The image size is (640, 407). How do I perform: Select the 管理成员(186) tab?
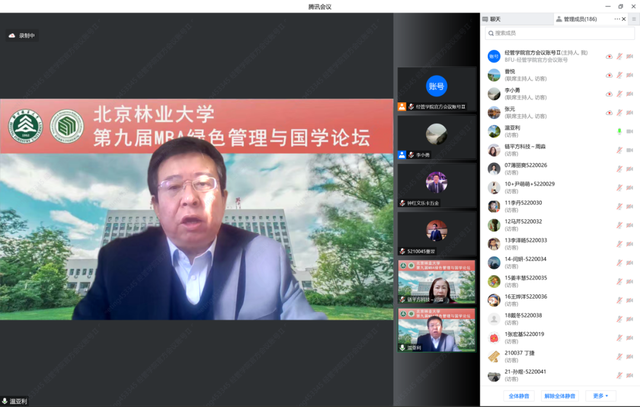tap(577, 19)
